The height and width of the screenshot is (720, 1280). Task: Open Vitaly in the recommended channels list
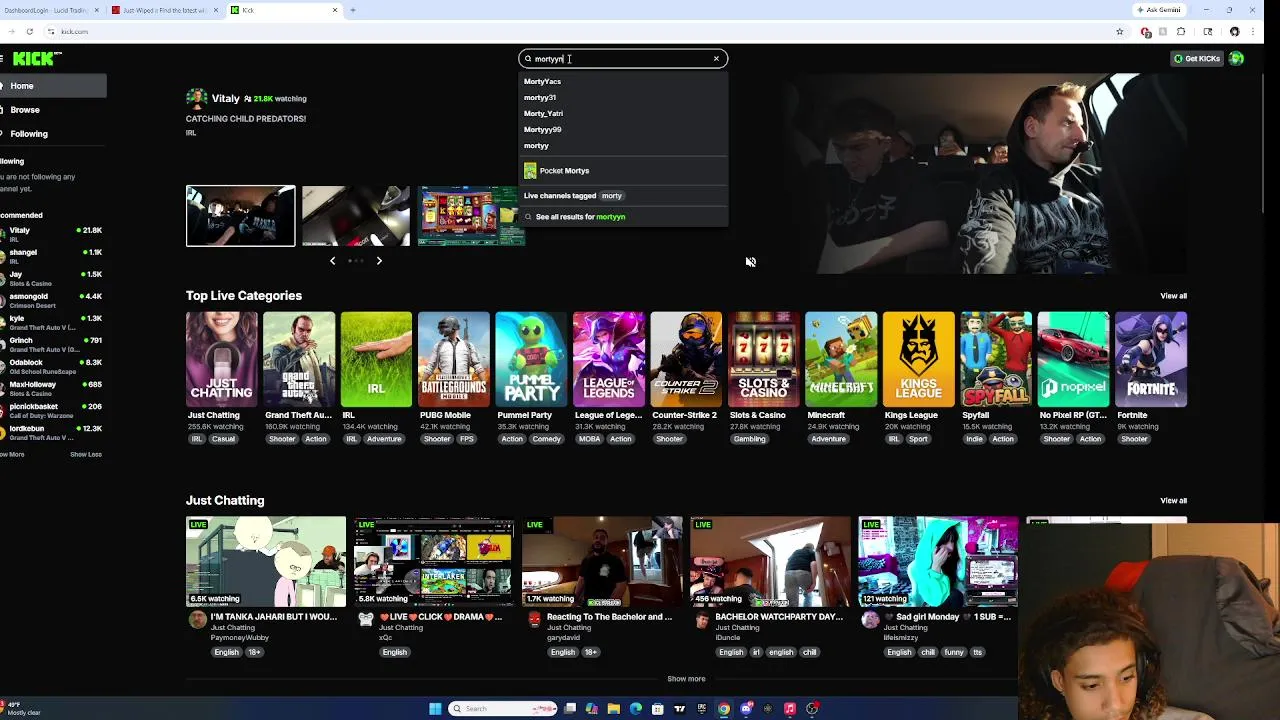click(53, 234)
